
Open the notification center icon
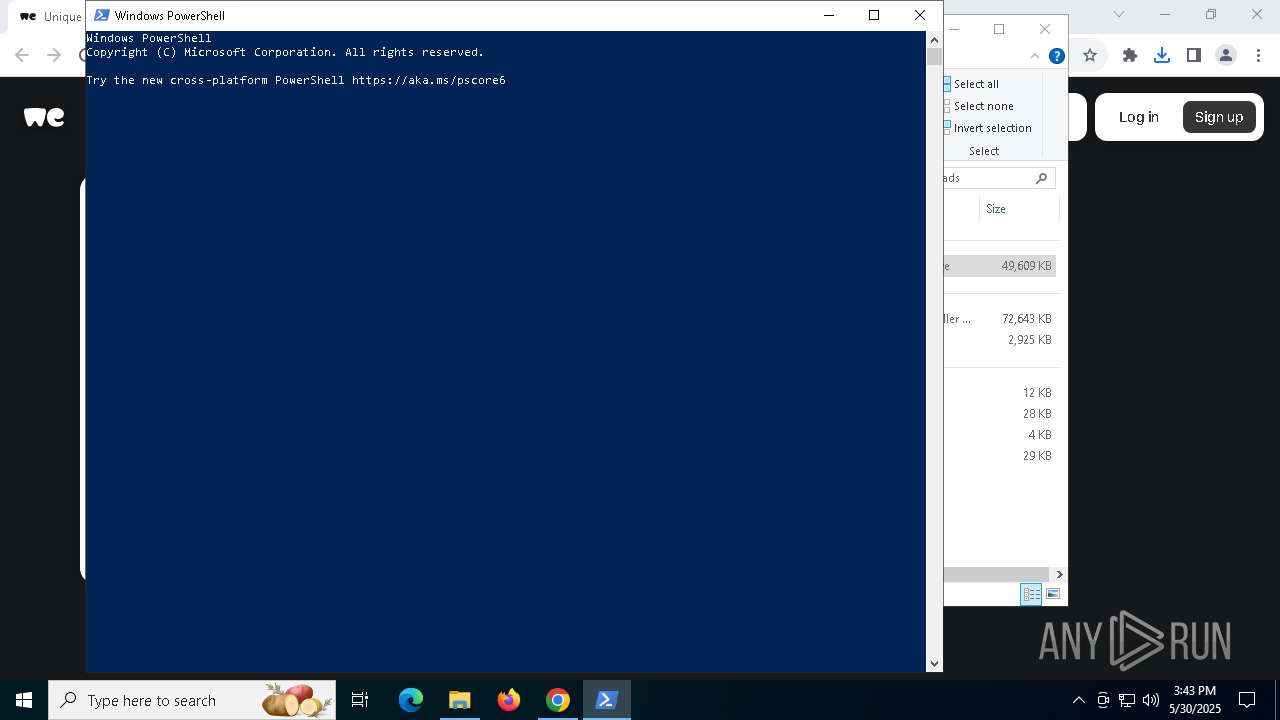[x=1247, y=700]
